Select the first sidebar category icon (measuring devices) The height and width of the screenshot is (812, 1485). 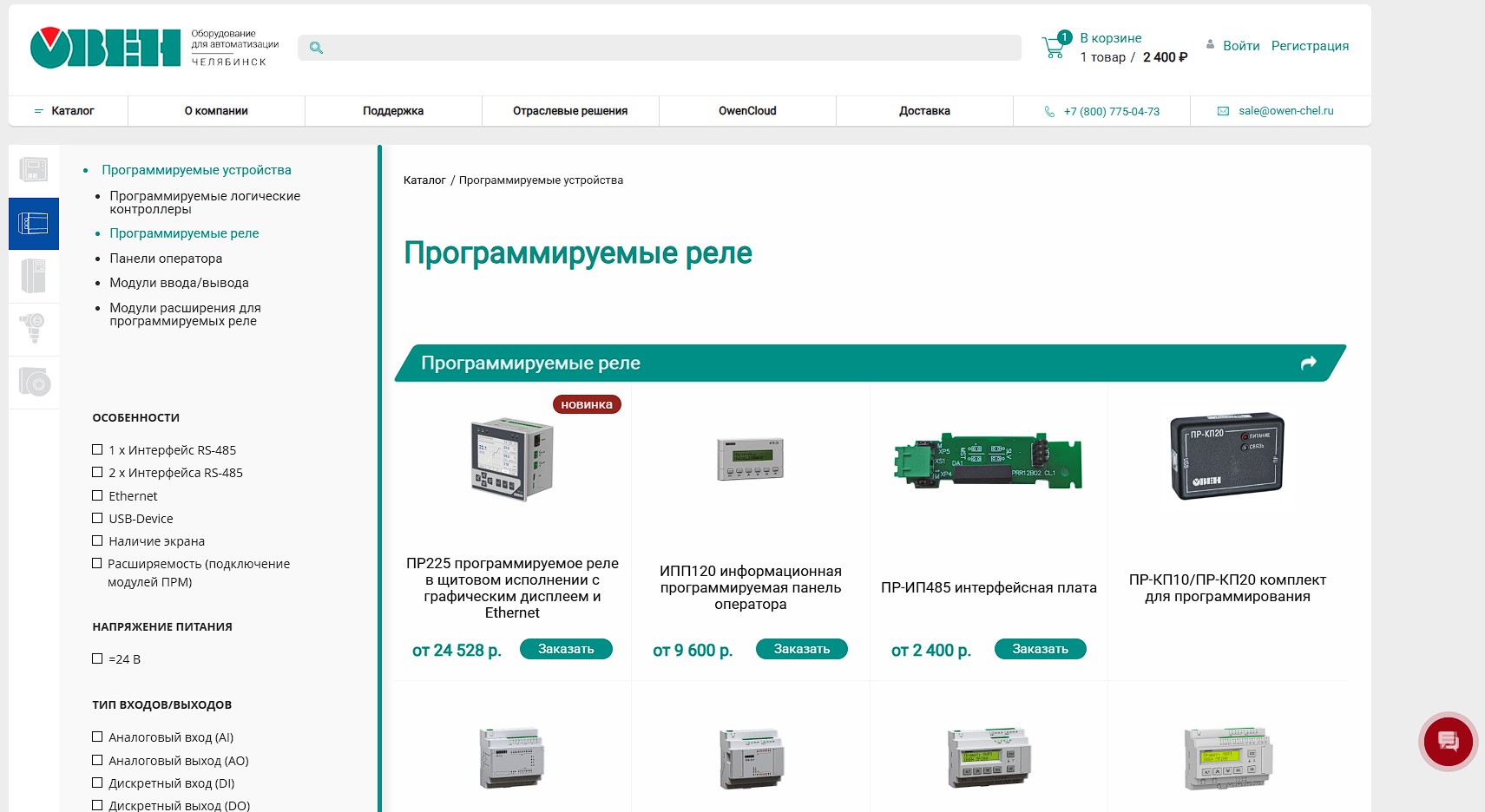[34, 169]
